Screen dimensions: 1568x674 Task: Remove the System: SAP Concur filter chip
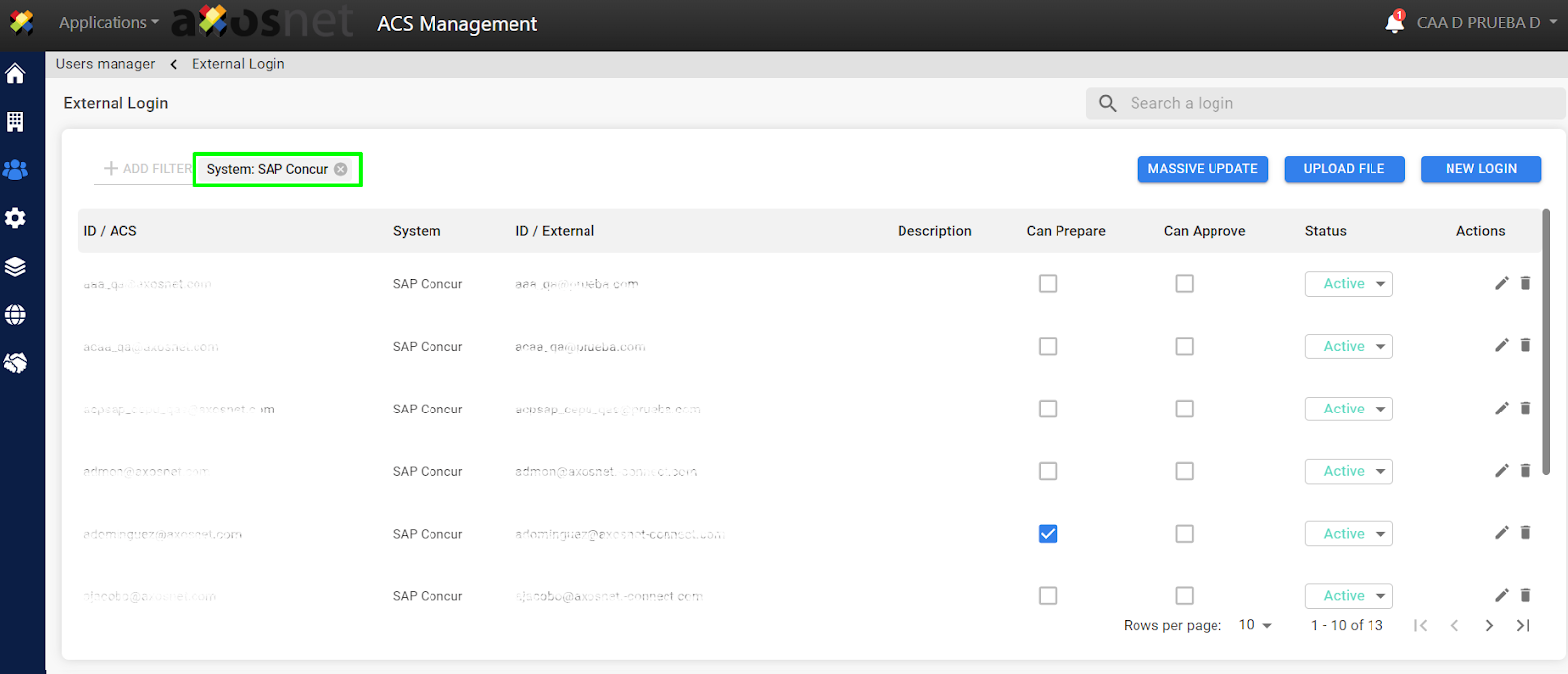(341, 169)
